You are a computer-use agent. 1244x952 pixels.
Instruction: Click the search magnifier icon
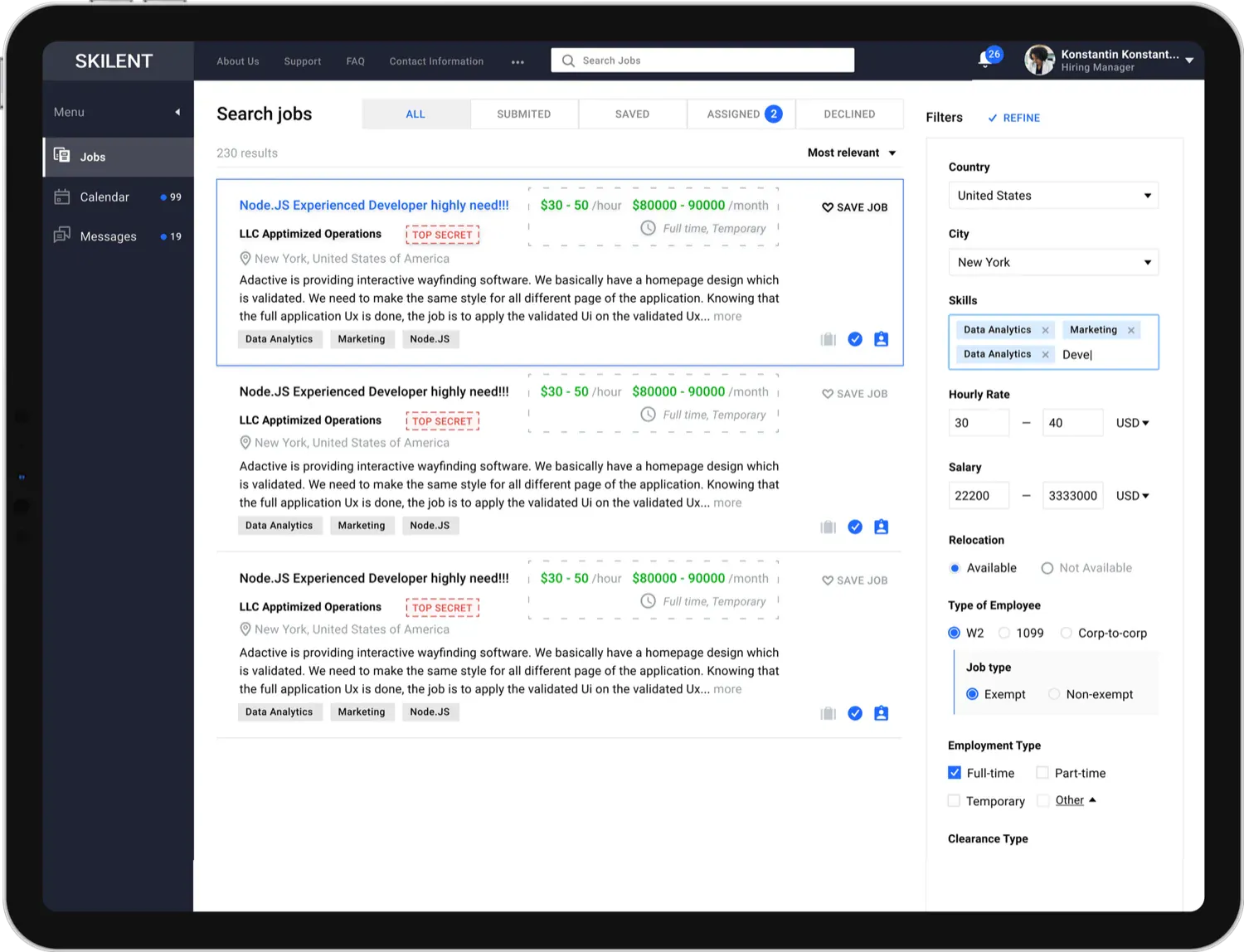pos(568,61)
